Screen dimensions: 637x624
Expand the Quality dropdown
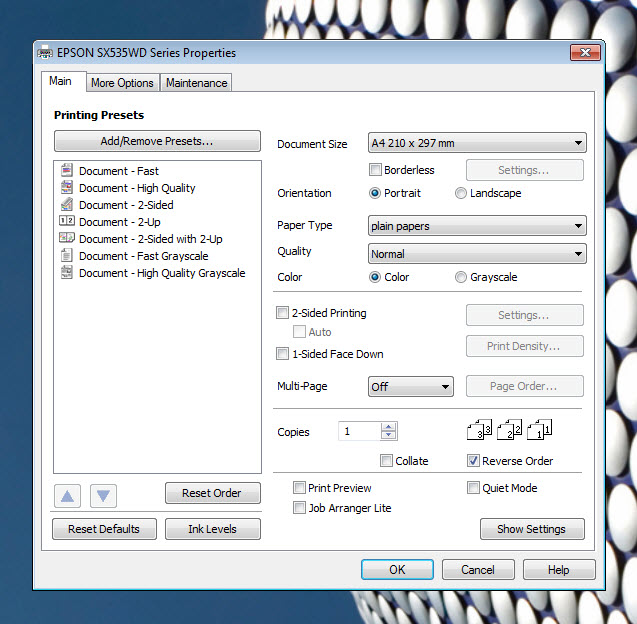click(477, 254)
